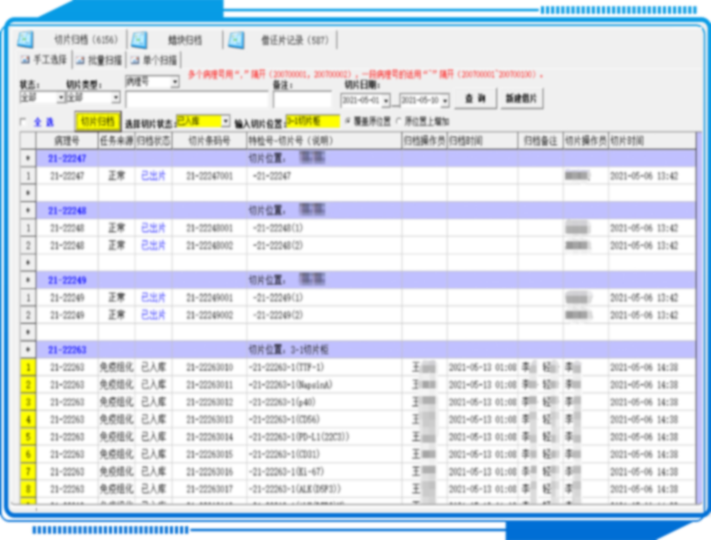The width and height of the screenshot is (711, 540).
Task: Open the 选择切片状态 dropdown showing 已入库
Action: (225, 121)
